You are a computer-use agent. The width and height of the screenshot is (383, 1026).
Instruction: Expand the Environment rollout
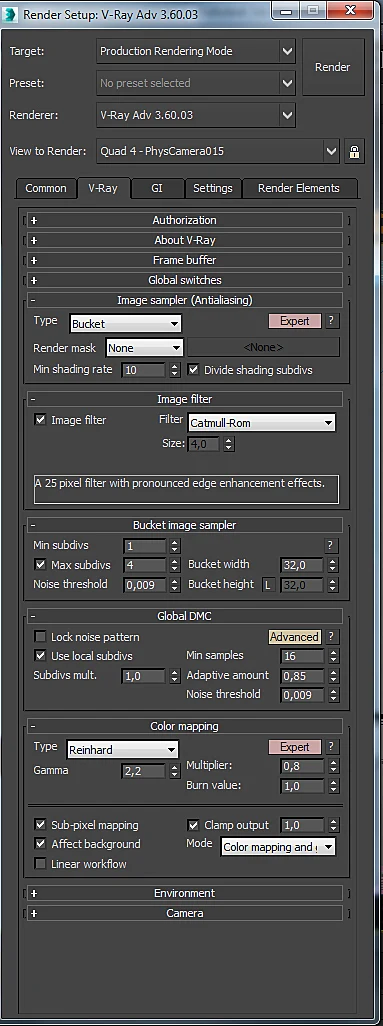185,893
